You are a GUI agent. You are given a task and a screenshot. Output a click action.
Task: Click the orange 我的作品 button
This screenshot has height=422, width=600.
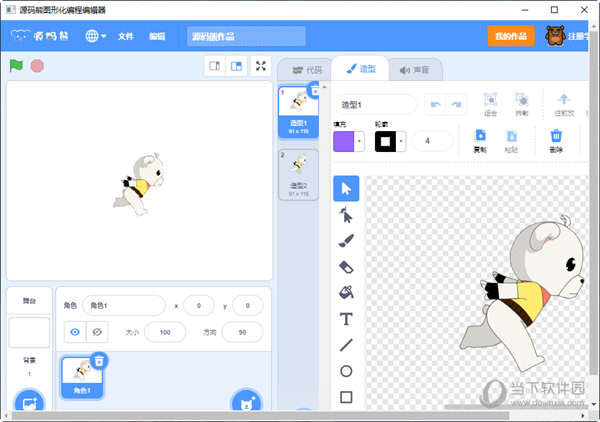coord(511,36)
